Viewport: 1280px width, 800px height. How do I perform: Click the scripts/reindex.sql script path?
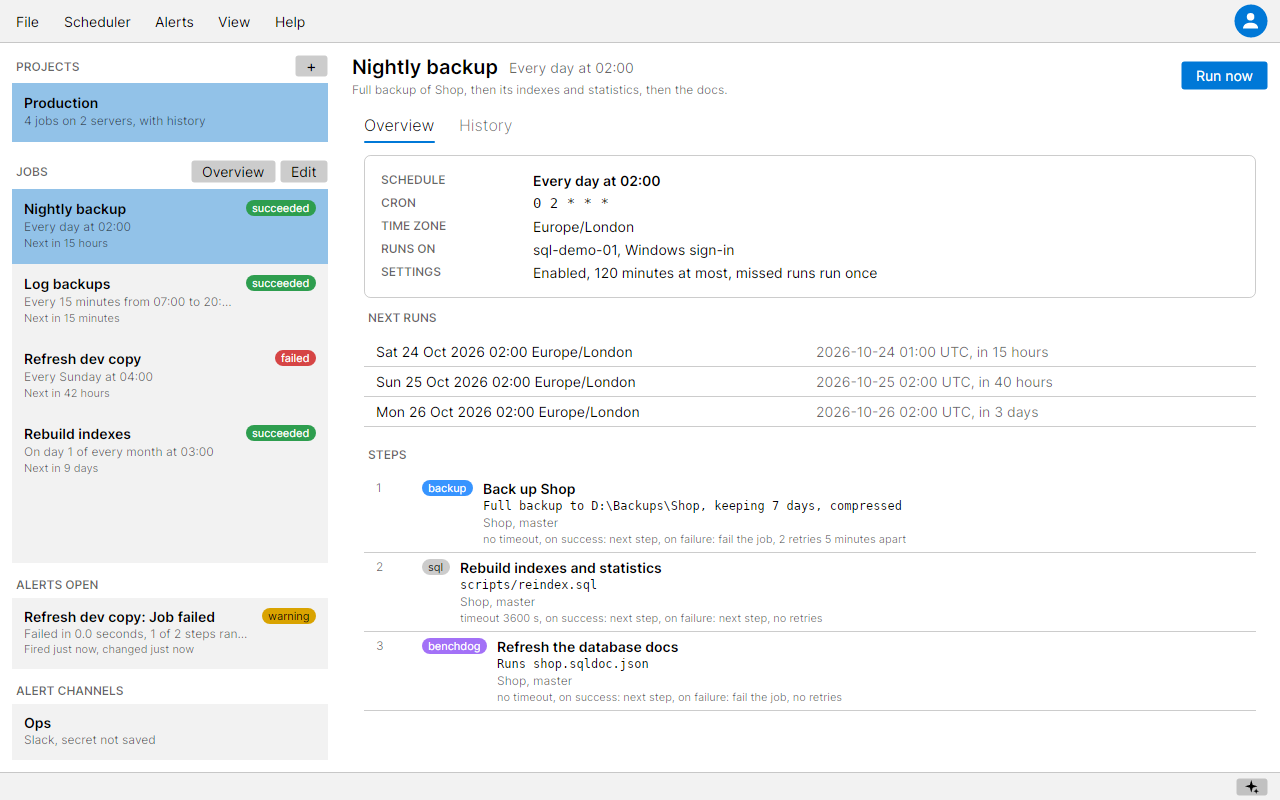528,585
